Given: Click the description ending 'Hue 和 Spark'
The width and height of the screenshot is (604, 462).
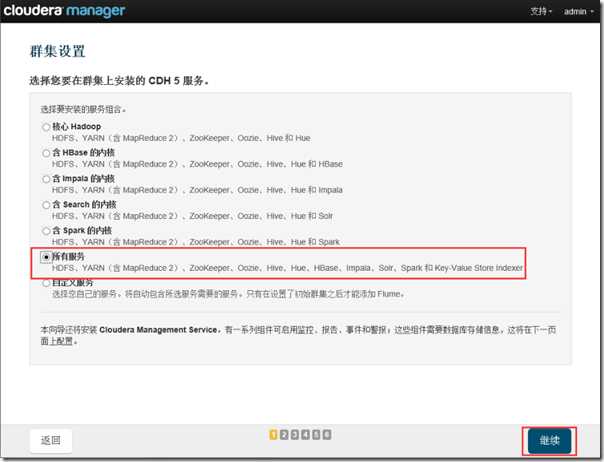Looking at the screenshot, I should tap(196, 242).
